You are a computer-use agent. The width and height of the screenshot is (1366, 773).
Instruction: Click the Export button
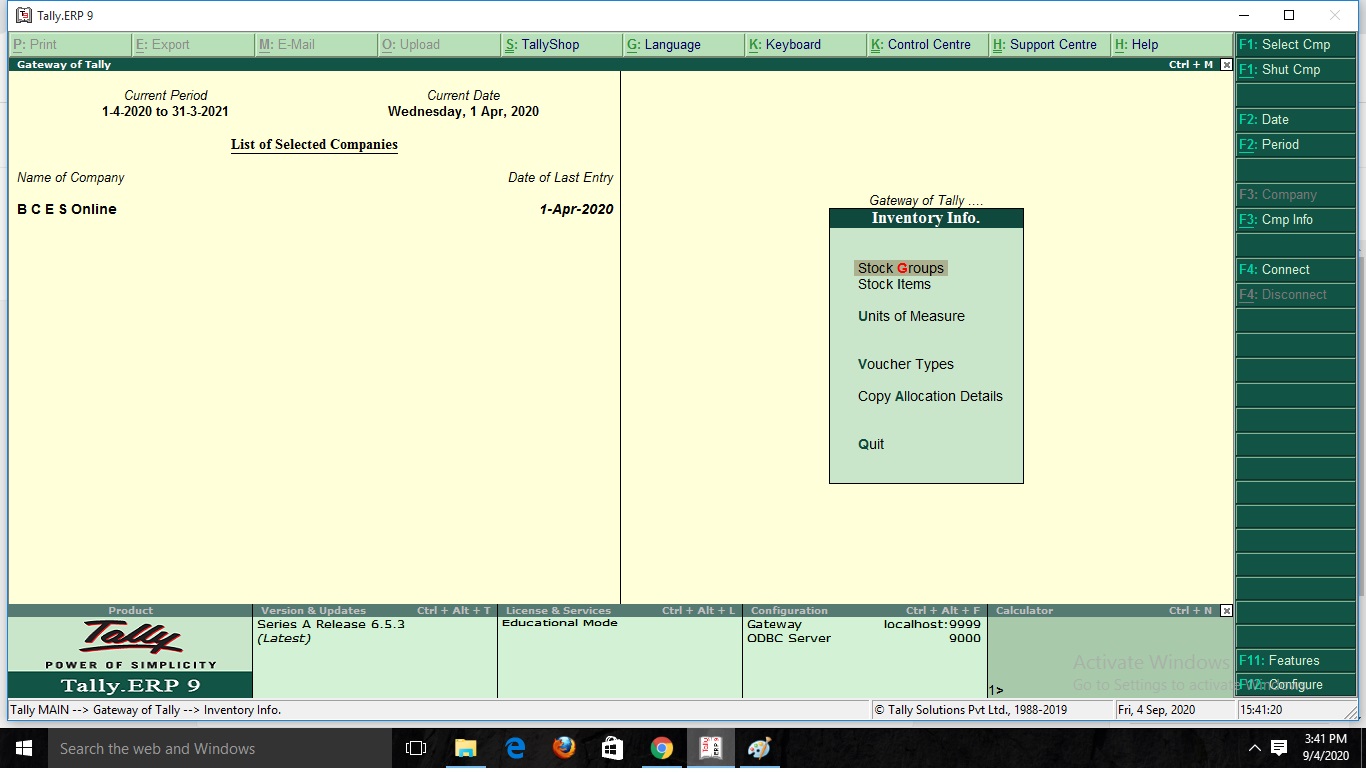(x=193, y=45)
